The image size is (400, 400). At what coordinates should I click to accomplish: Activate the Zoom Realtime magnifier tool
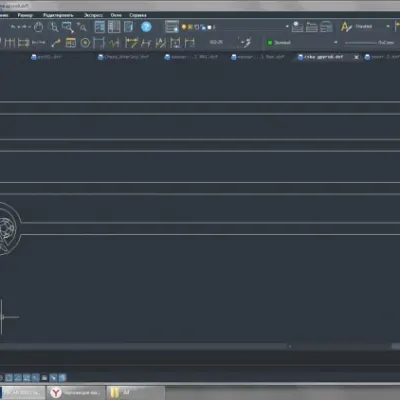(54, 27)
